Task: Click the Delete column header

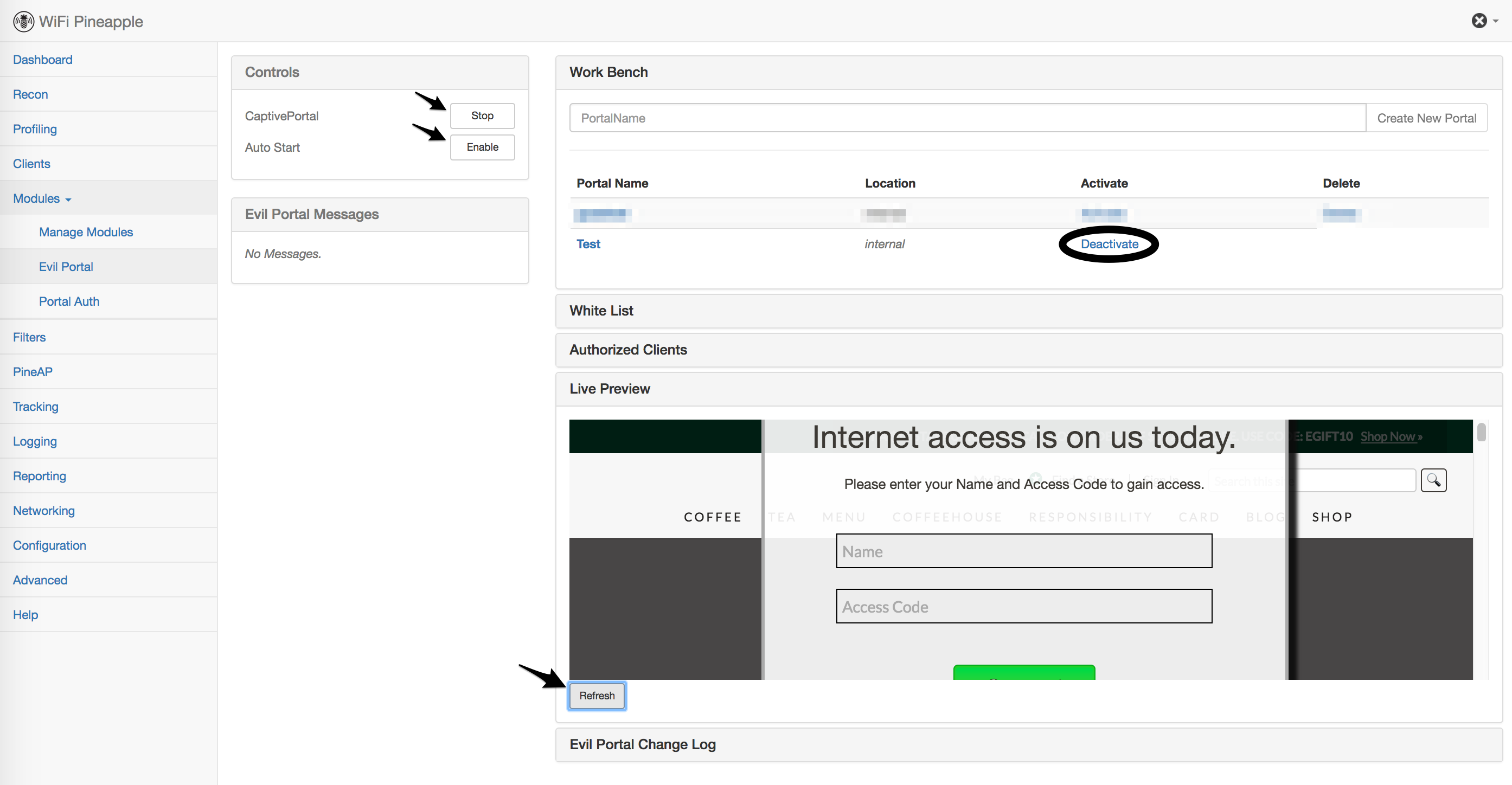Action: (1341, 183)
